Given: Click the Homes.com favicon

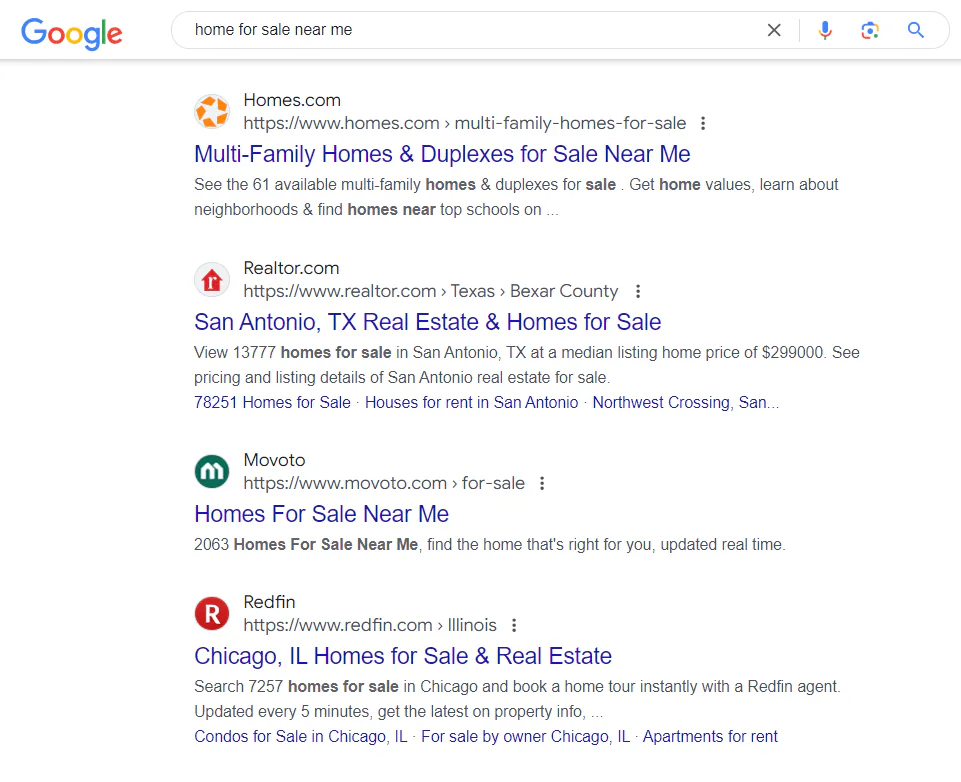Looking at the screenshot, I should 212,112.
